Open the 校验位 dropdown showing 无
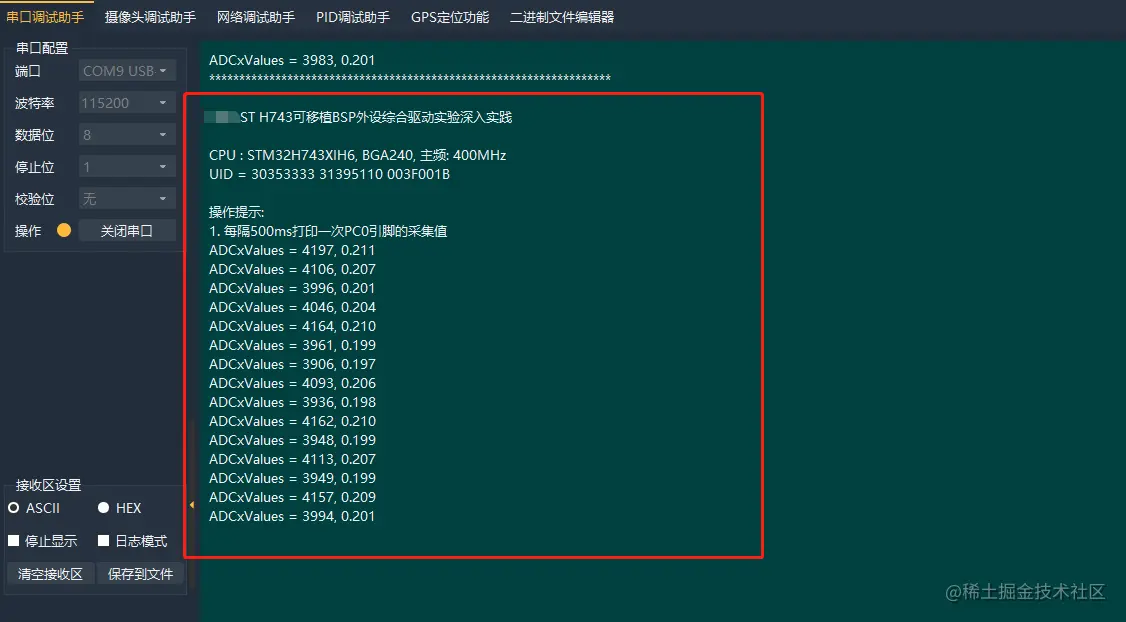This screenshot has width=1126, height=622. tap(126, 199)
